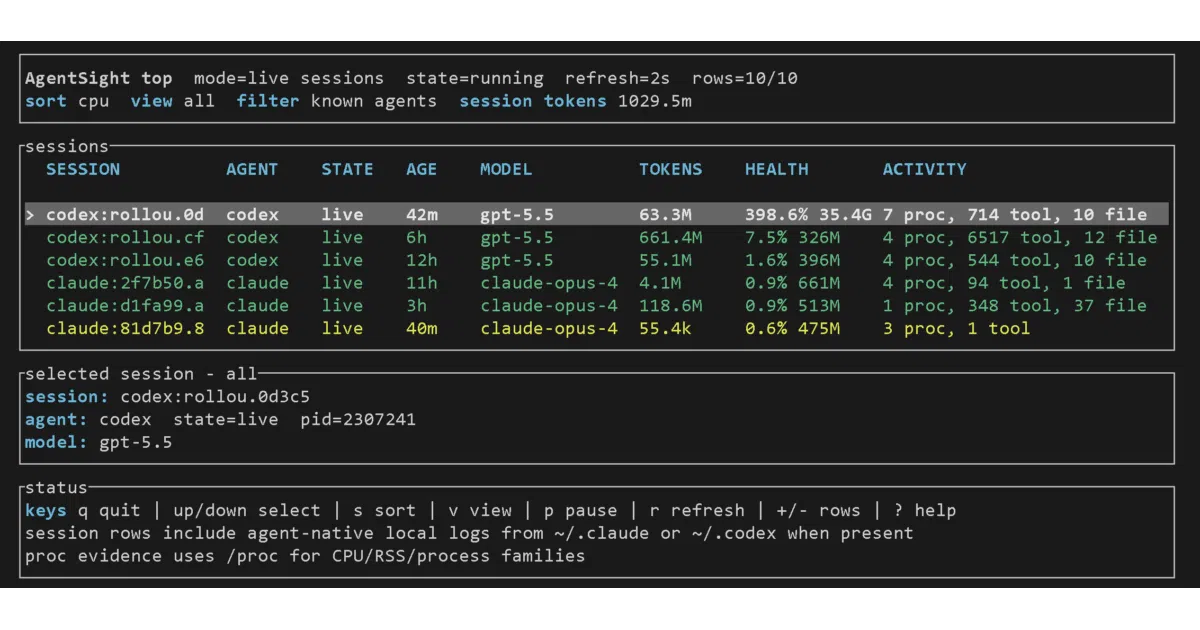Click the '0.6% 475M' health value

(793, 328)
